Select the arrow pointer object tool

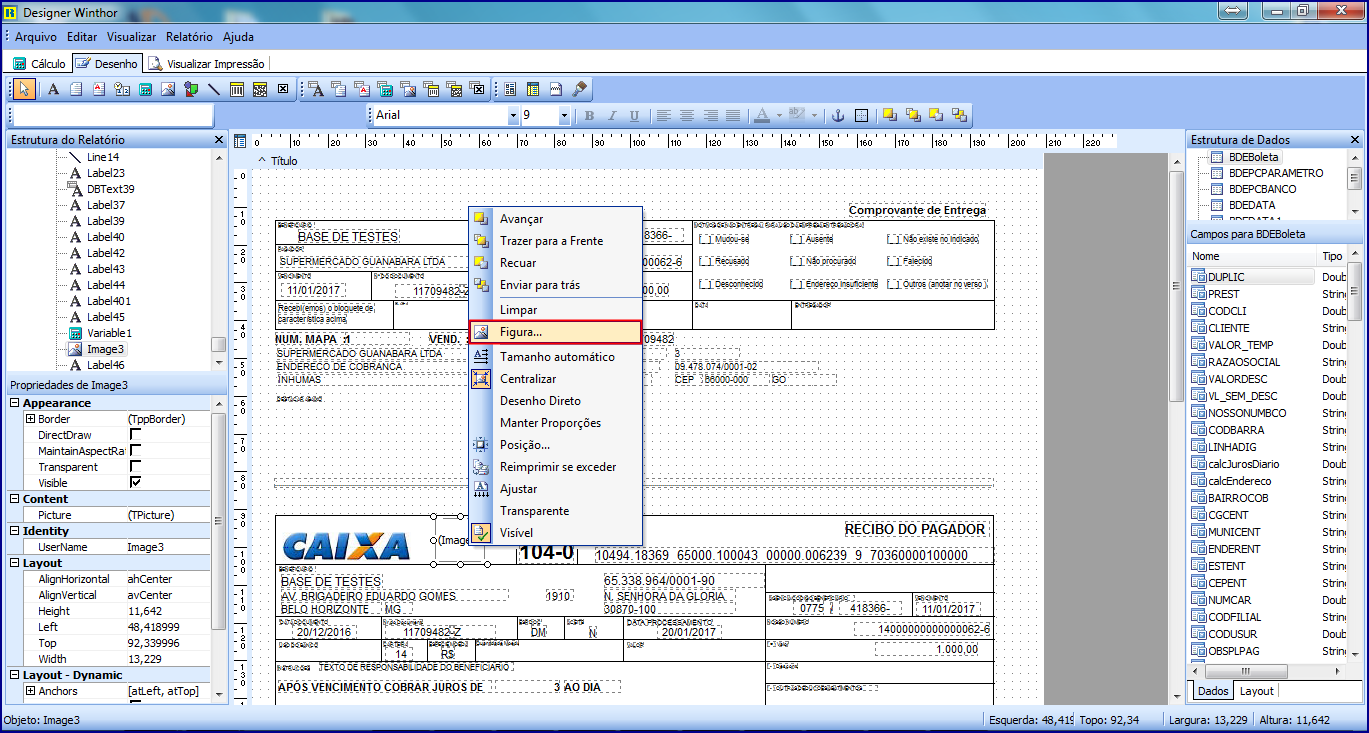tap(25, 89)
